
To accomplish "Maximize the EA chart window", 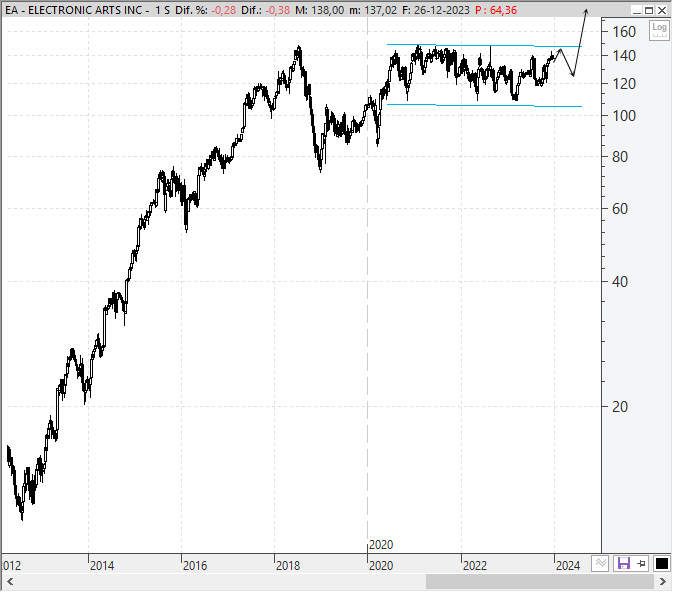I will coord(649,10).
